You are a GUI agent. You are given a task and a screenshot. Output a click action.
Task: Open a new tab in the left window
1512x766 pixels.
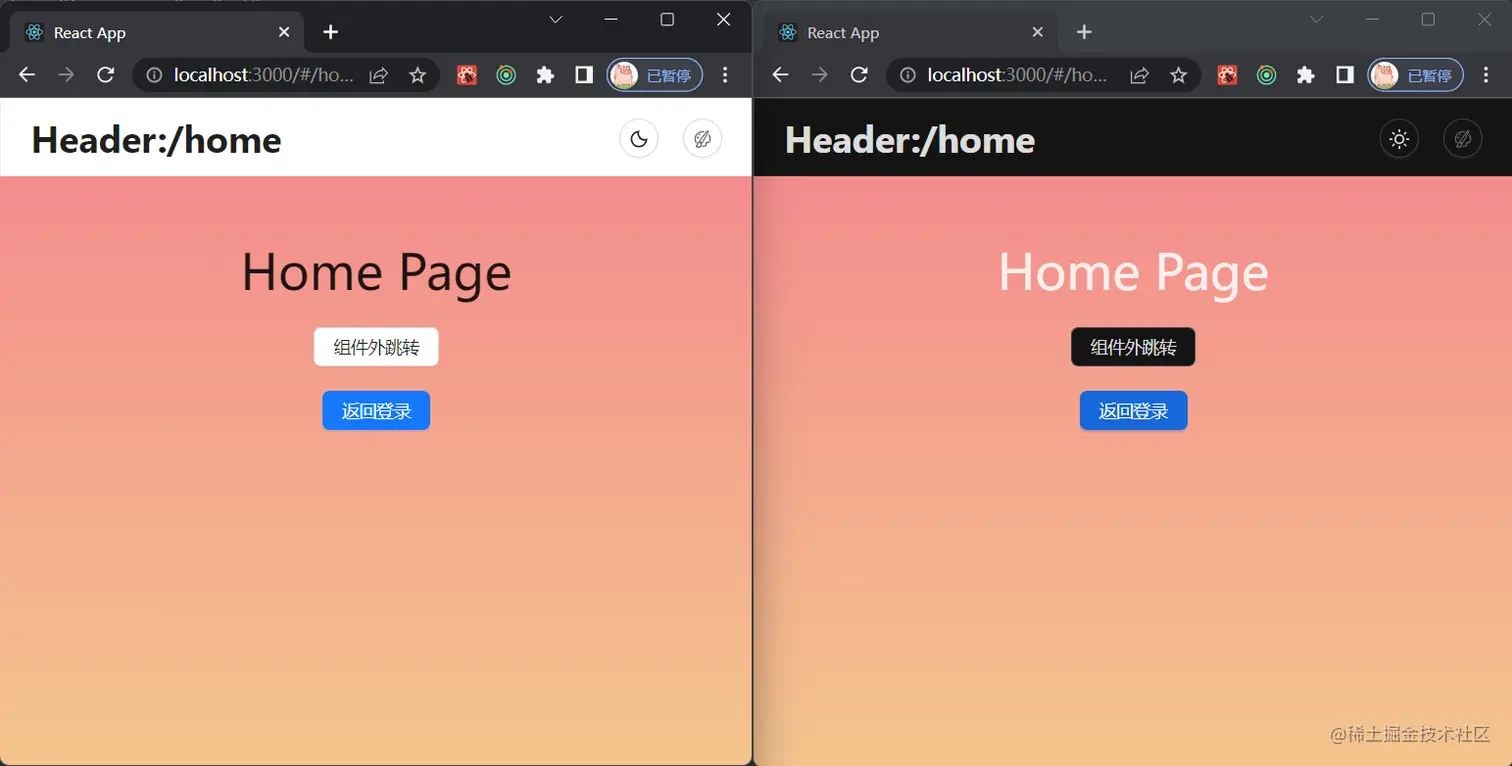click(x=331, y=32)
